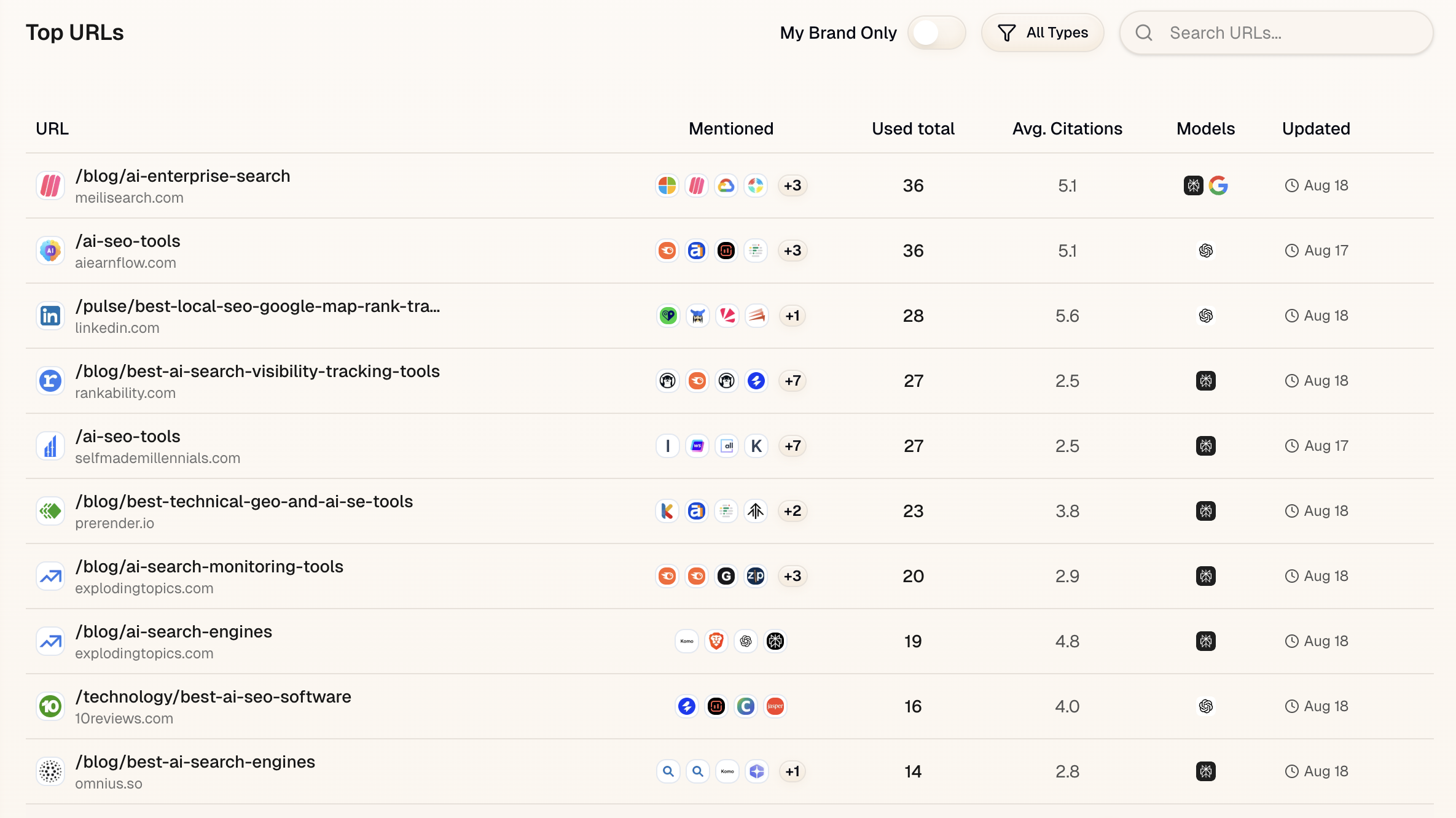Click Komo brand icon in ai-search-engines row
This screenshot has width=1456, height=818.
[x=687, y=641]
